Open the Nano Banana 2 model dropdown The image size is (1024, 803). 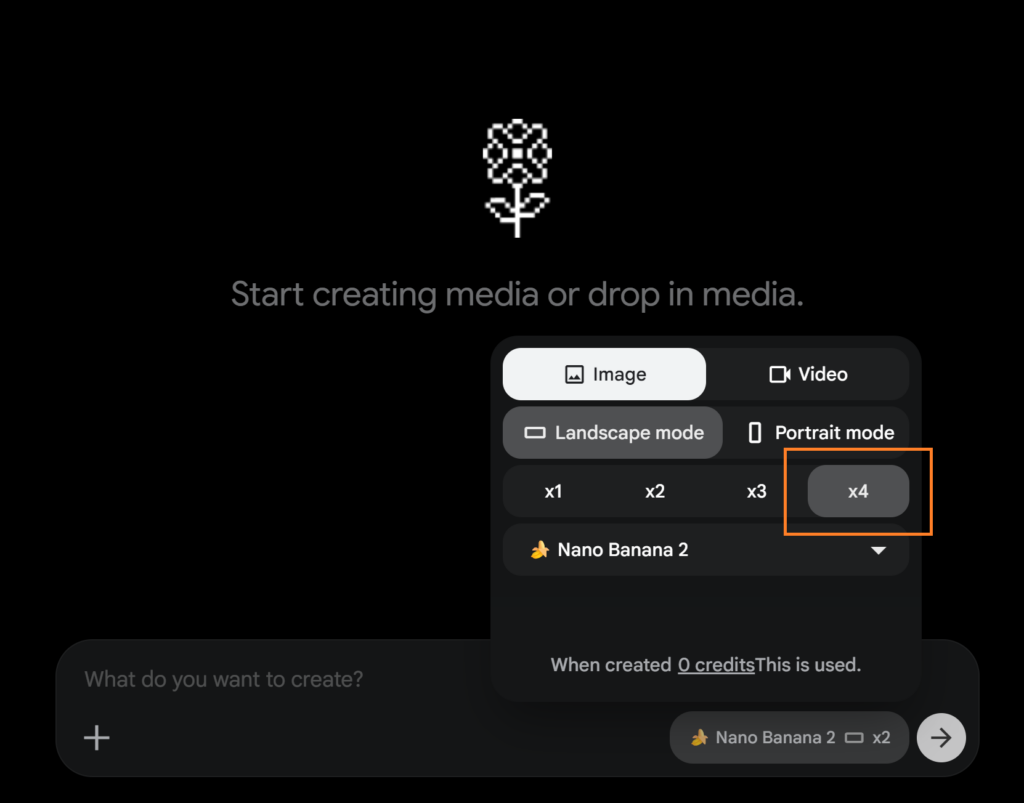(706, 550)
